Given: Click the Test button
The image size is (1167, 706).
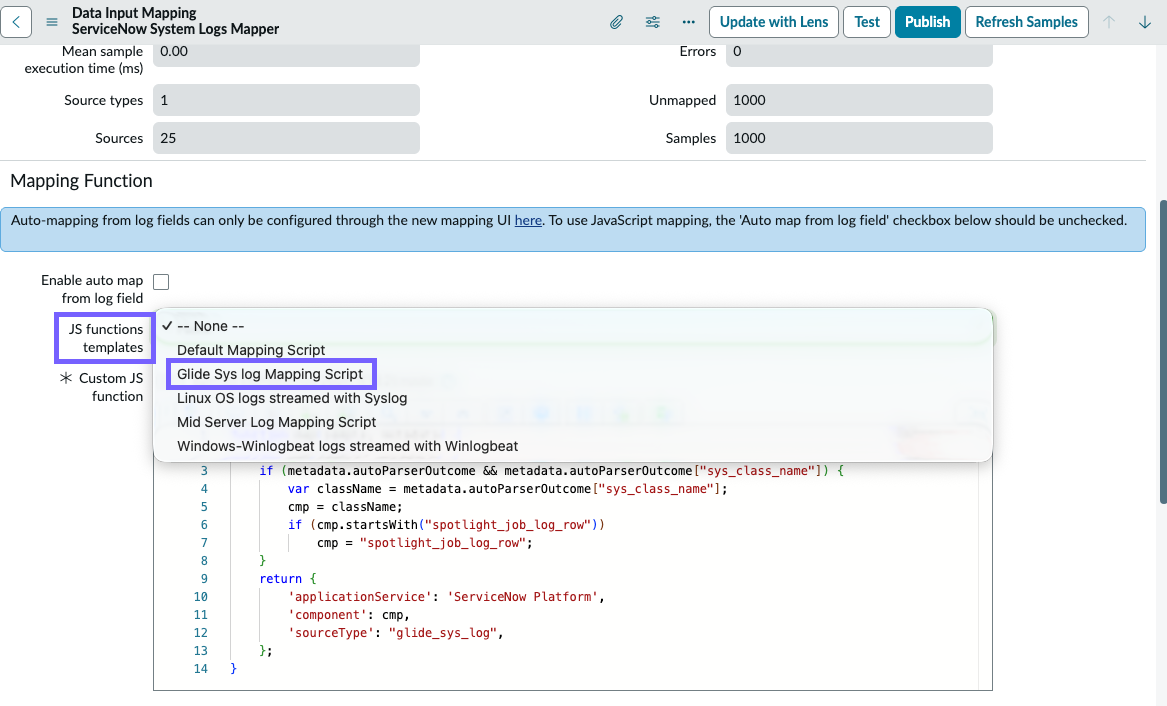Looking at the screenshot, I should click(866, 22).
